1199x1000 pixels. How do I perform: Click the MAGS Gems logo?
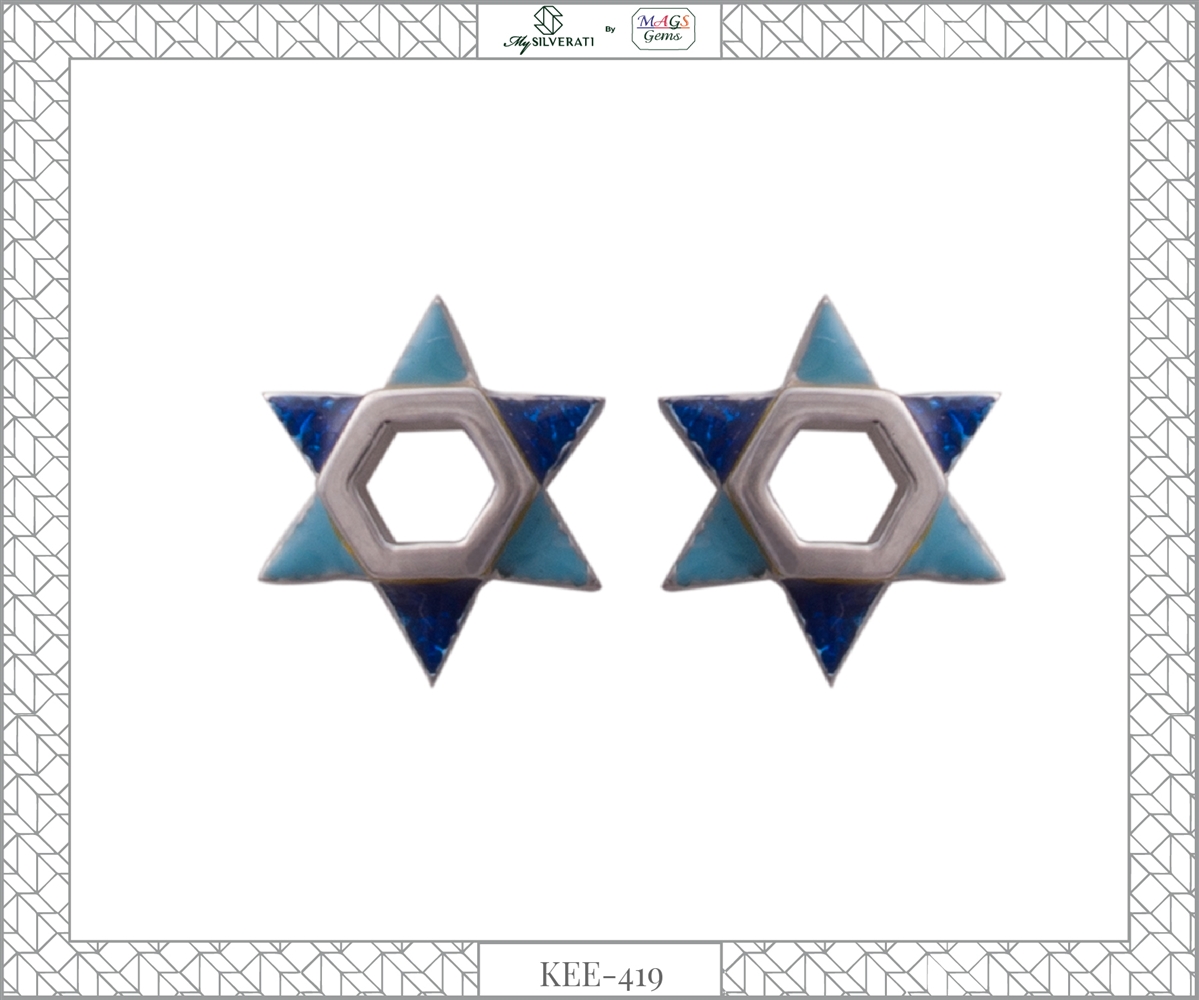click(x=663, y=29)
